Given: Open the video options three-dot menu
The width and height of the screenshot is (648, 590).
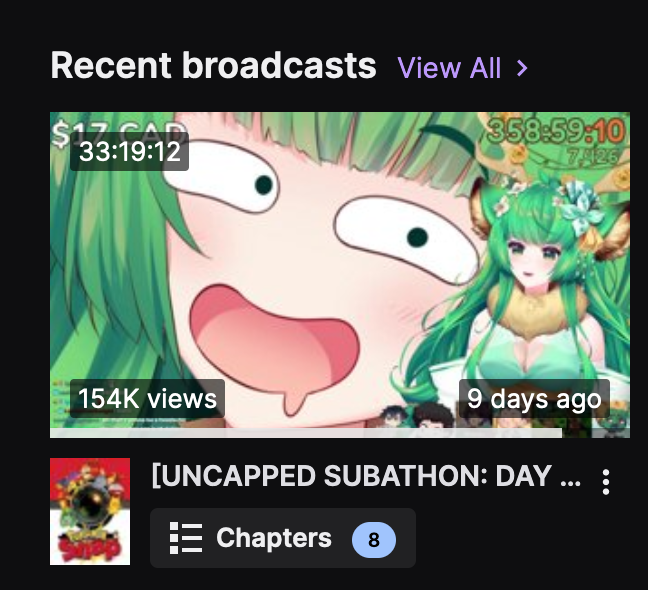Looking at the screenshot, I should tap(605, 482).
